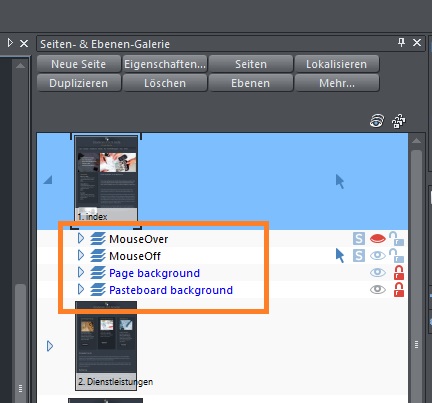Click the S solo icon on the MouseOver layer
This screenshot has width=432, height=403.
359,239
